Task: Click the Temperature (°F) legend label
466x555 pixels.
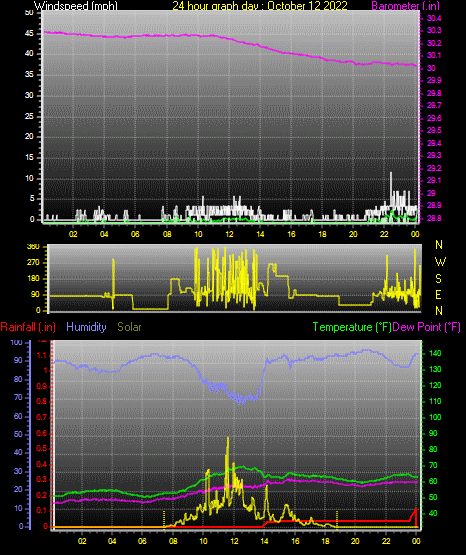Action: coord(352,327)
